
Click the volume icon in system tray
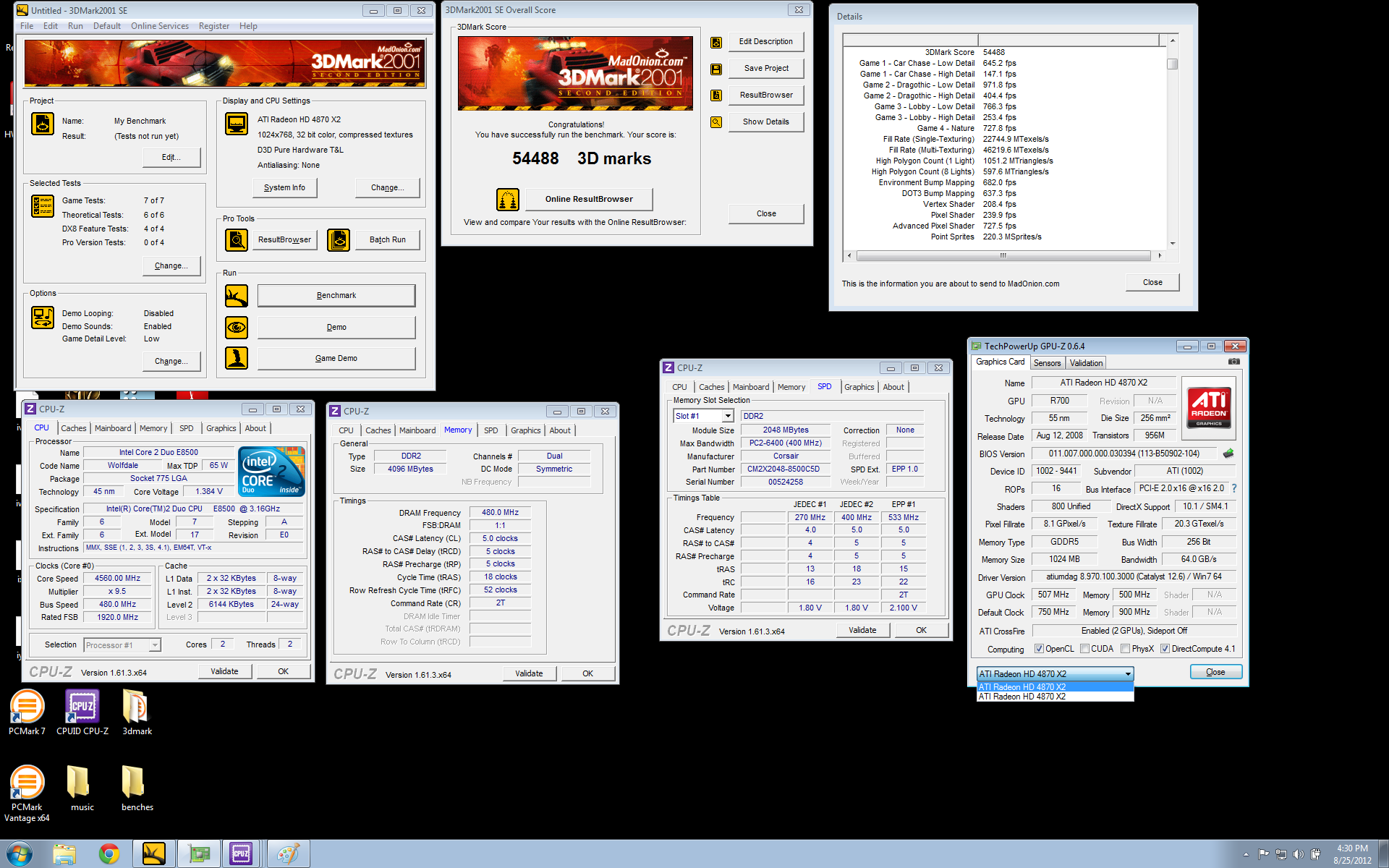pyautogui.click(x=1298, y=854)
